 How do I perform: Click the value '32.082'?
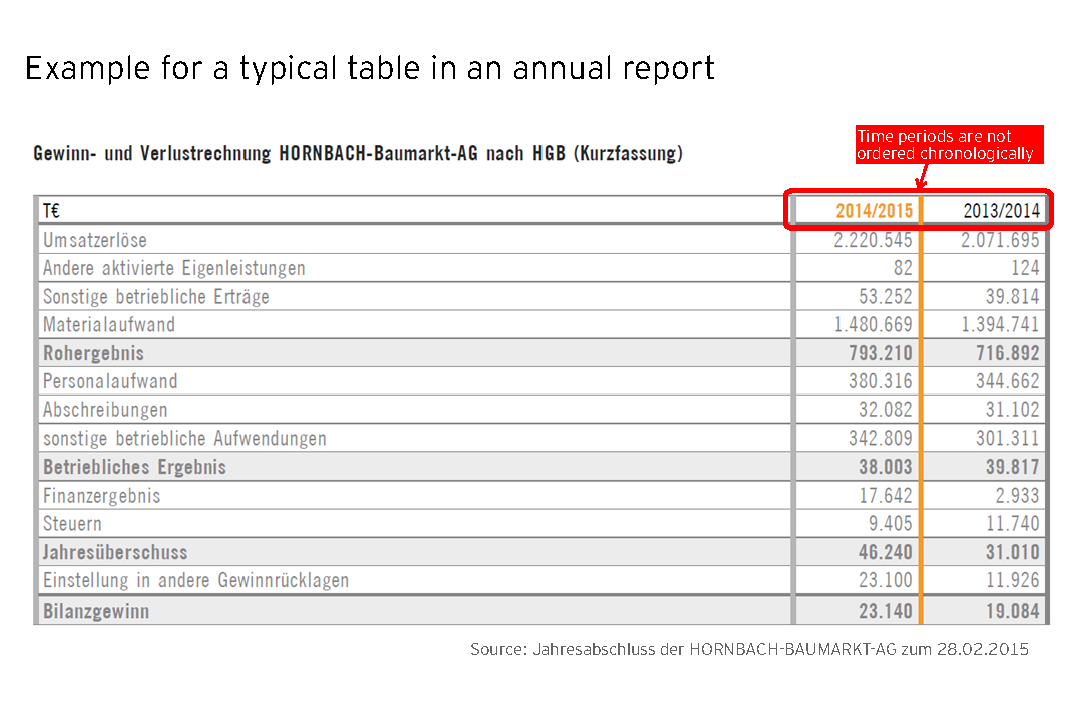tap(886, 410)
